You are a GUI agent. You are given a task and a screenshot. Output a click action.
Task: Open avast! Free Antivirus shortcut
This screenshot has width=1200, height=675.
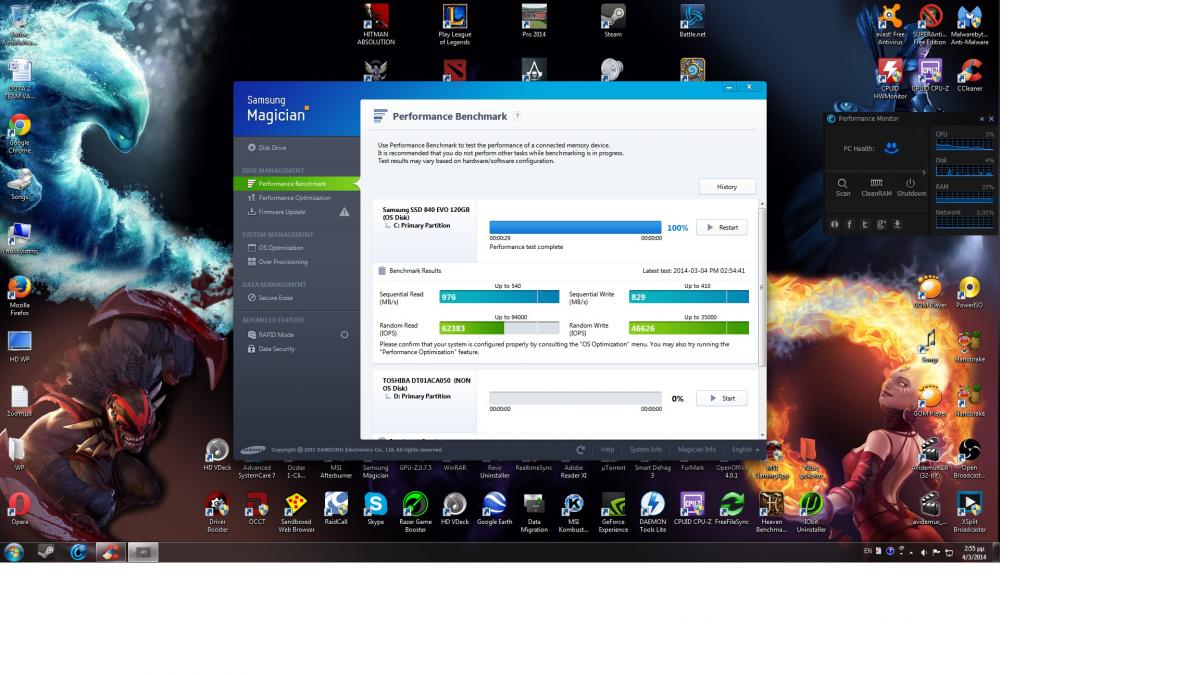tap(890, 24)
